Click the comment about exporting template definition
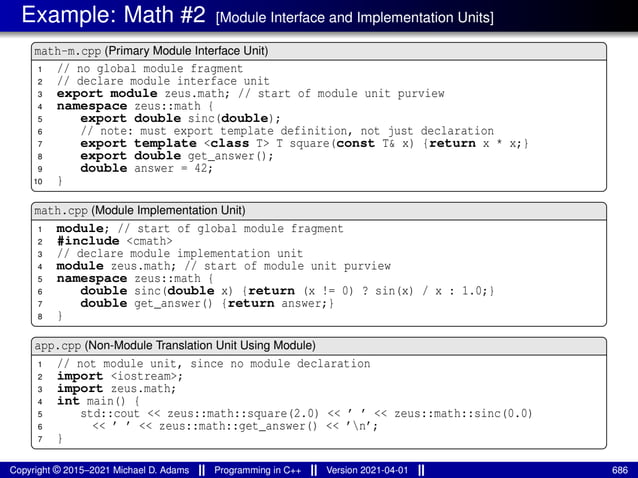Image resolution: width=638 pixels, height=478 pixels. click(287, 131)
